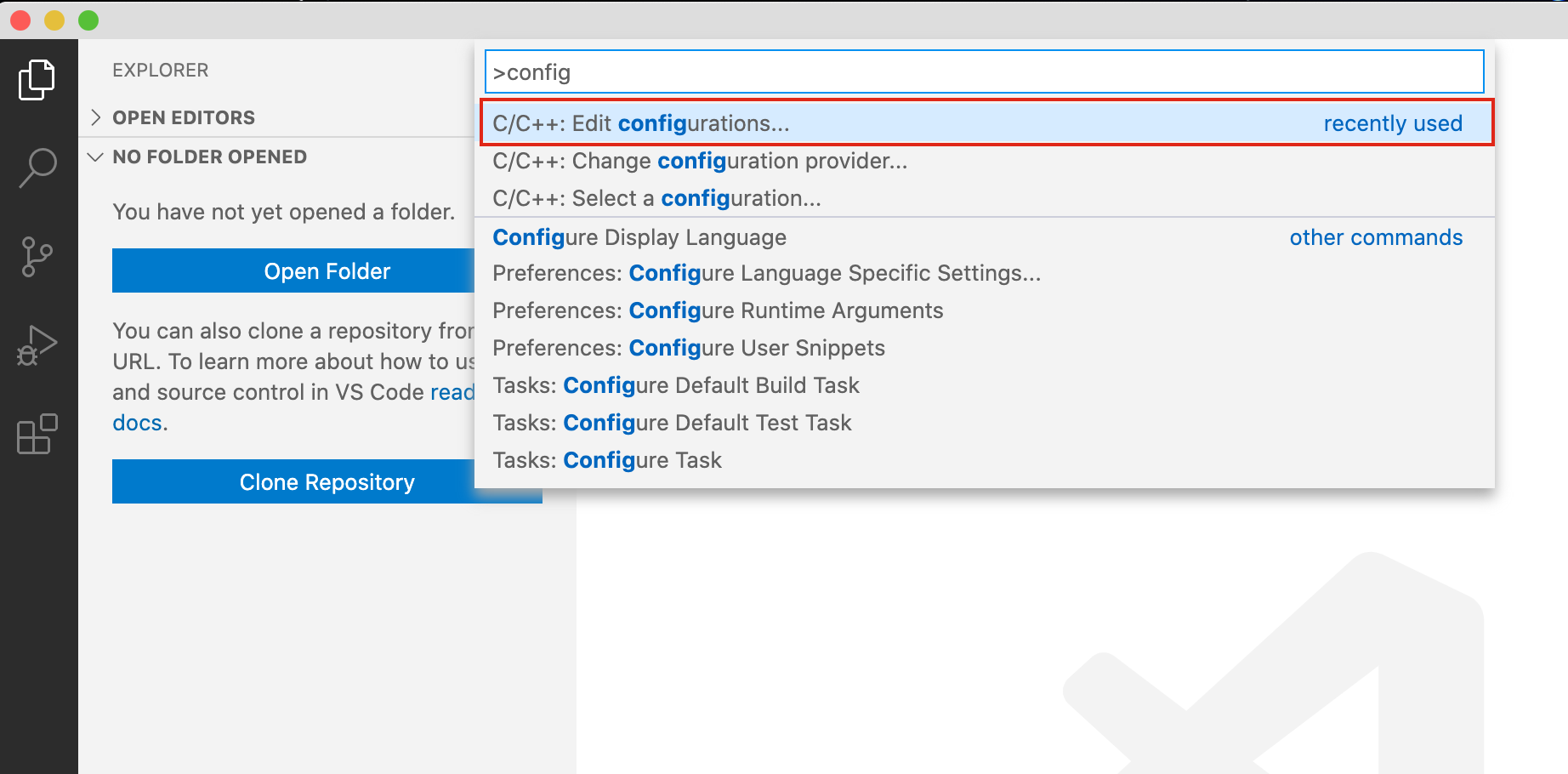Open the Extensions view icon
Viewport: 1568px width, 774px height.
[x=37, y=435]
